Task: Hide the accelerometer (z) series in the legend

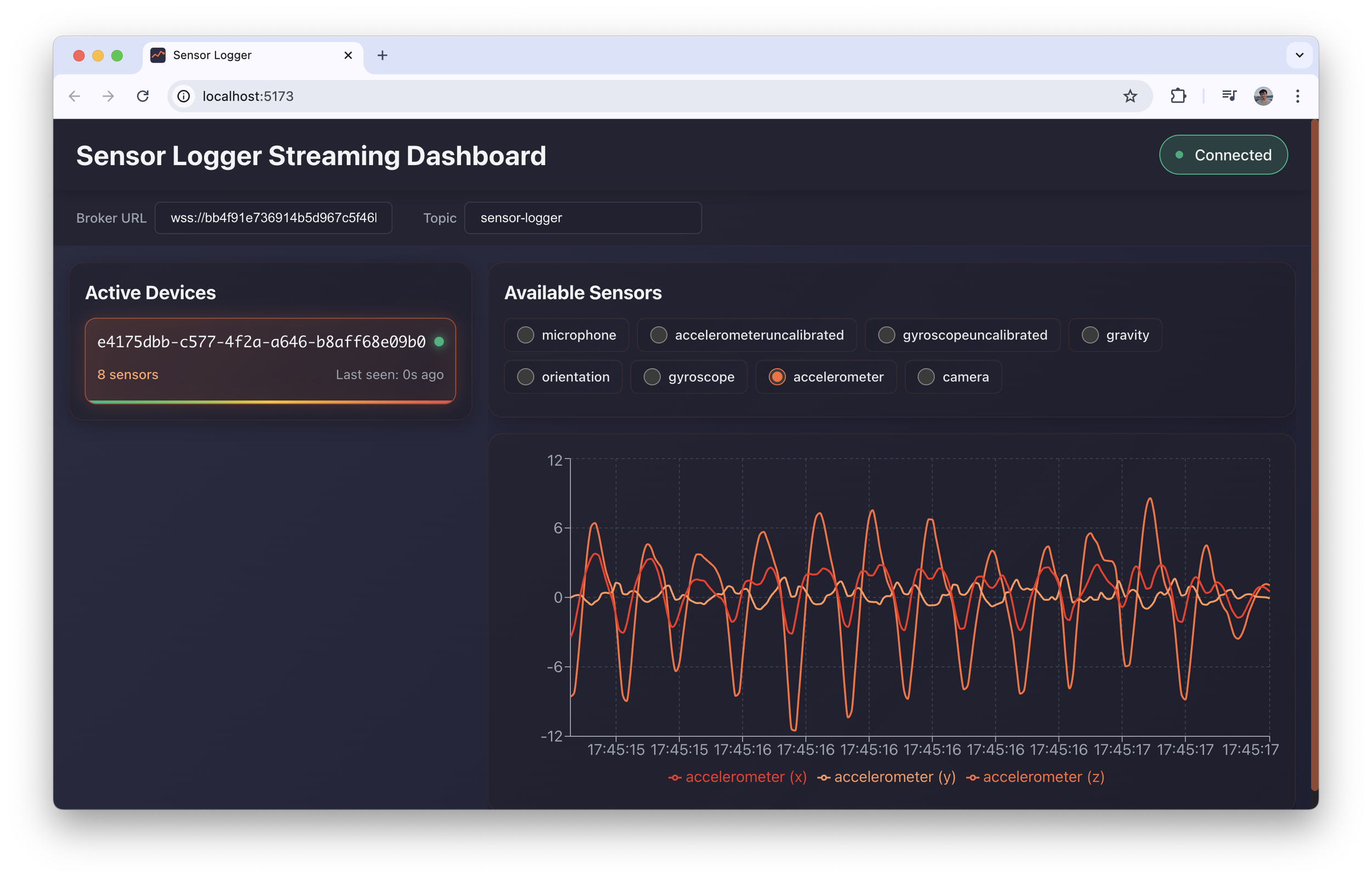Action: [1037, 776]
